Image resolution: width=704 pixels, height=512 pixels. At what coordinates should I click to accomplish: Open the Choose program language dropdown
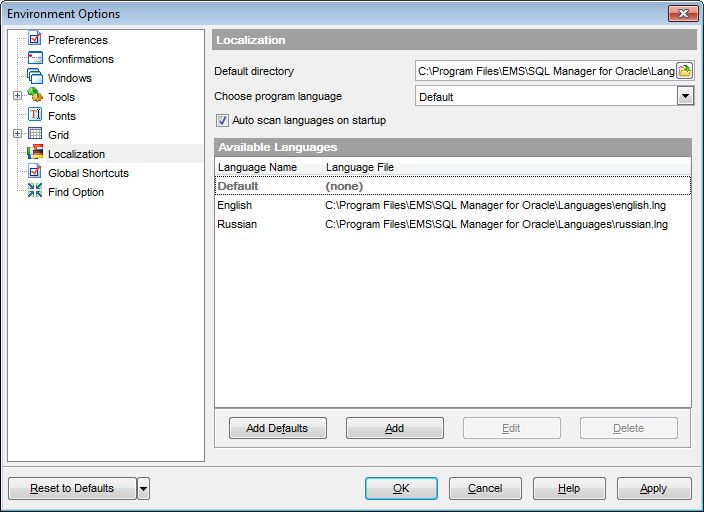pyautogui.click(x=685, y=96)
